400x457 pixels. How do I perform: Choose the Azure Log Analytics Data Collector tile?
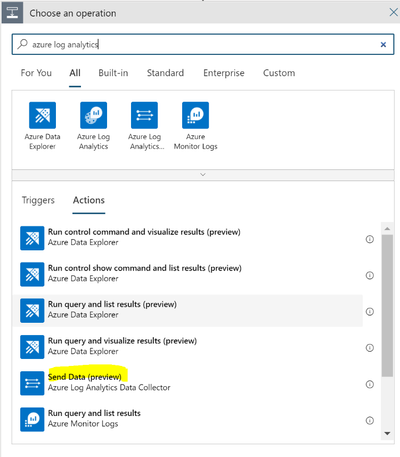pyautogui.click(x=145, y=126)
